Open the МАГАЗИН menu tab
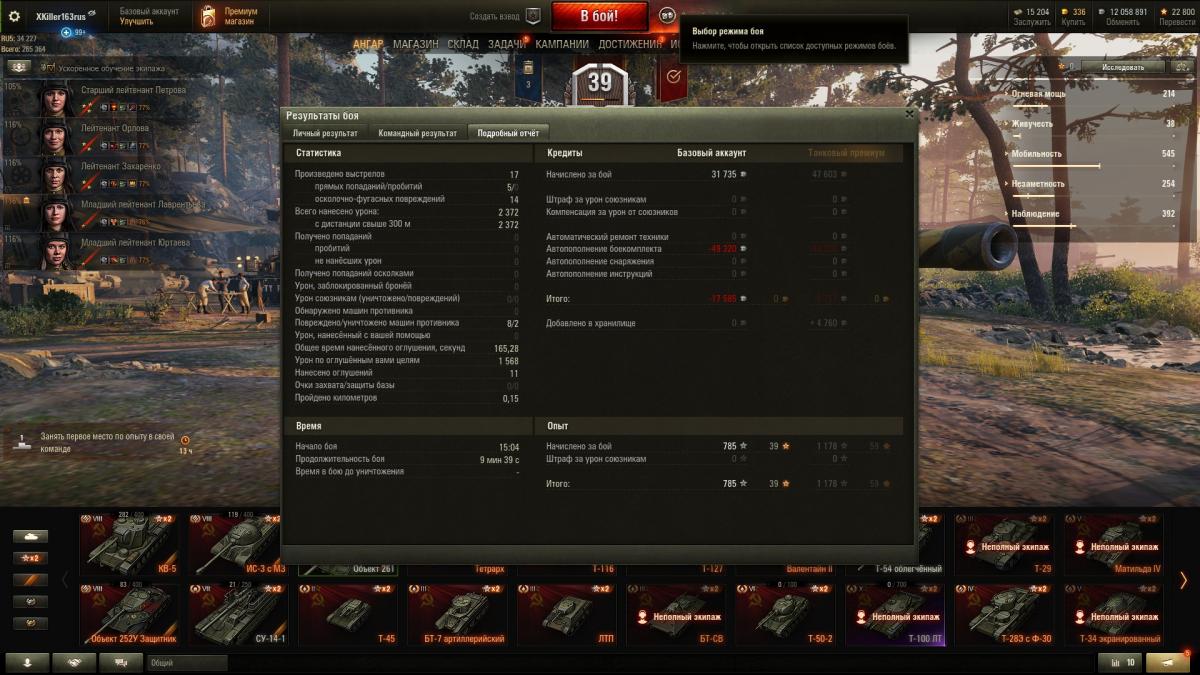This screenshot has width=1200, height=675. pos(415,44)
